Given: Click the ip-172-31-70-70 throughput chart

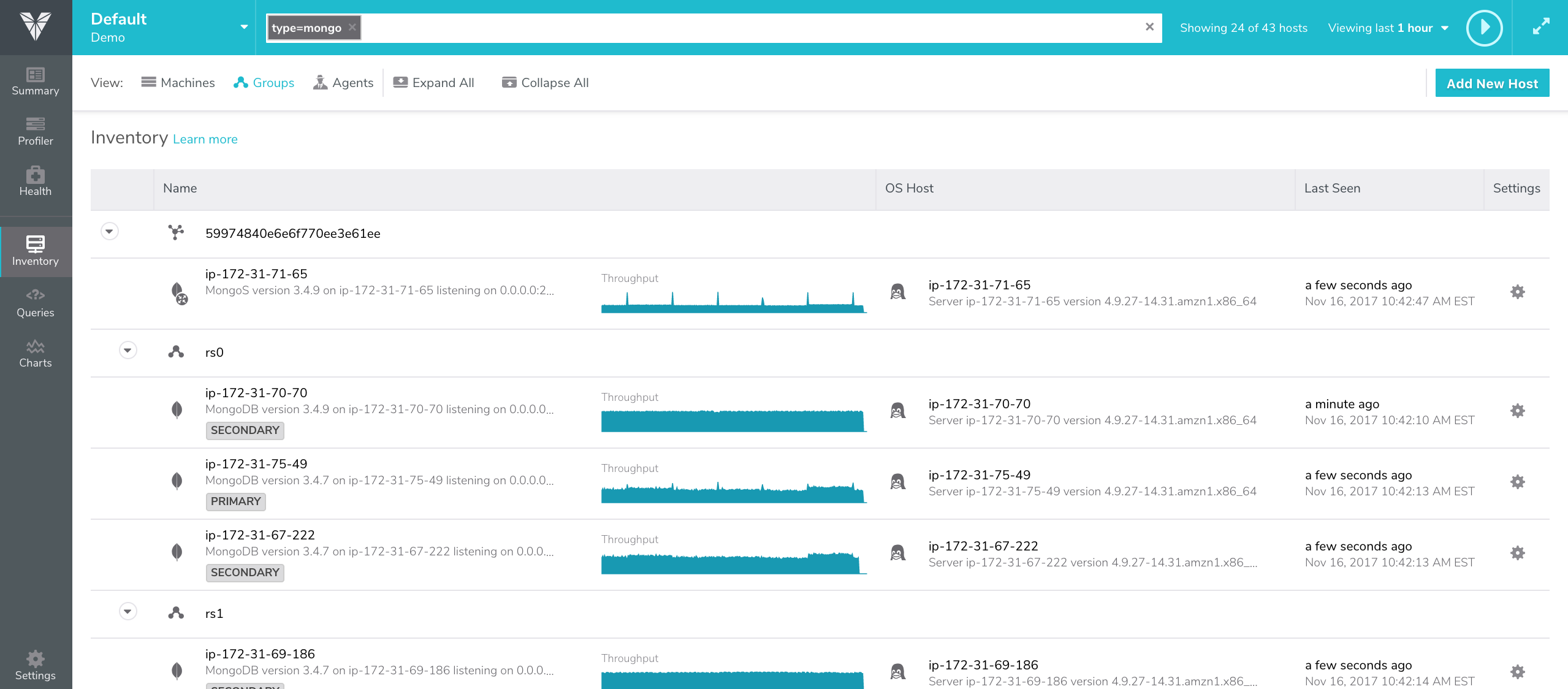Looking at the screenshot, I should point(733,421).
